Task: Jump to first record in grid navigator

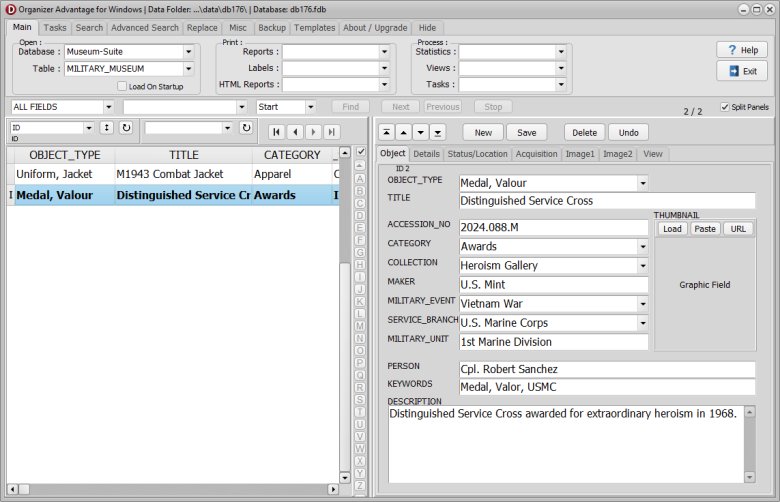Action: pyautogui.click(x=276, y=131)
